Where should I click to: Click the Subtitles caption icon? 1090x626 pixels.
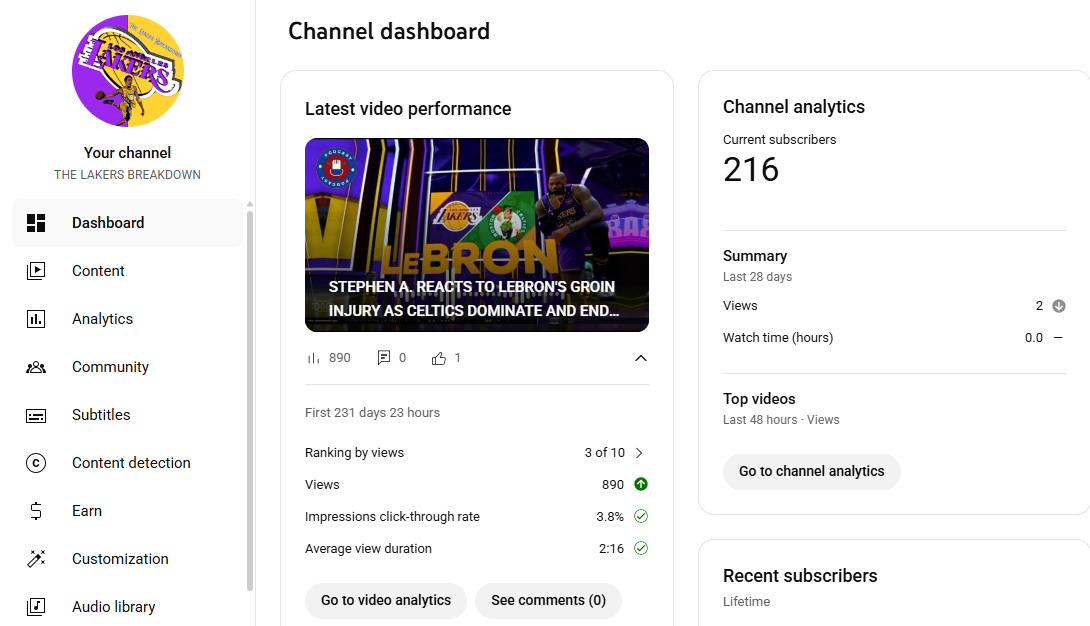pyautogui.click(x=35, y=415)
